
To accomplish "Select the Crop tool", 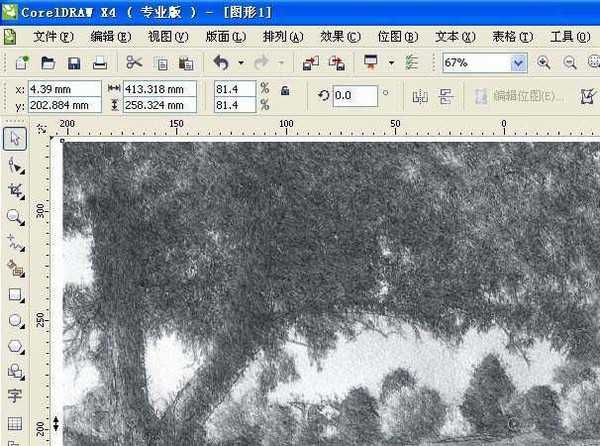I will (16, 191).
